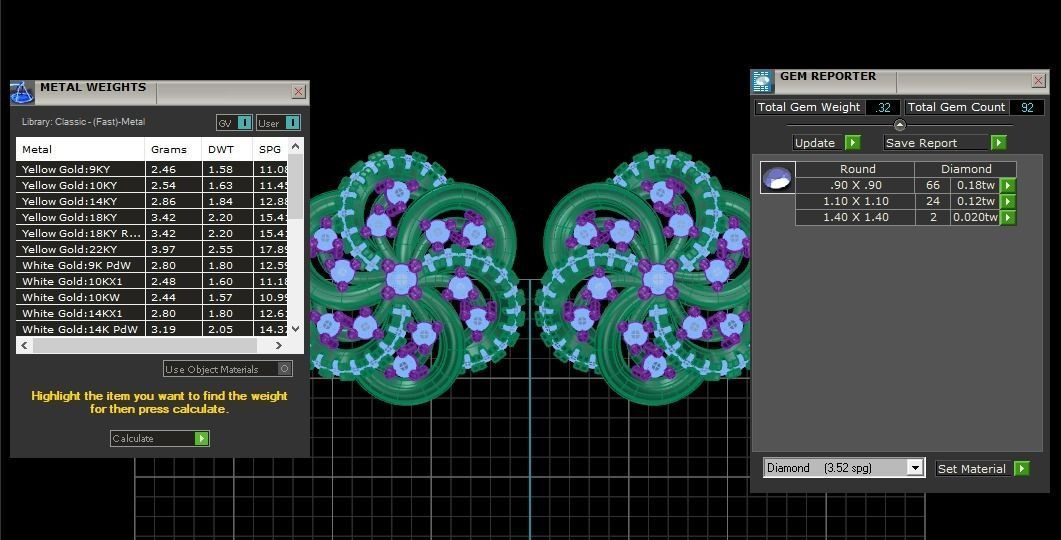The width and height of the screenshot is (1061, 540).
Task: Click the Metal Weights panel flask icon
Action: coord(22,93)
